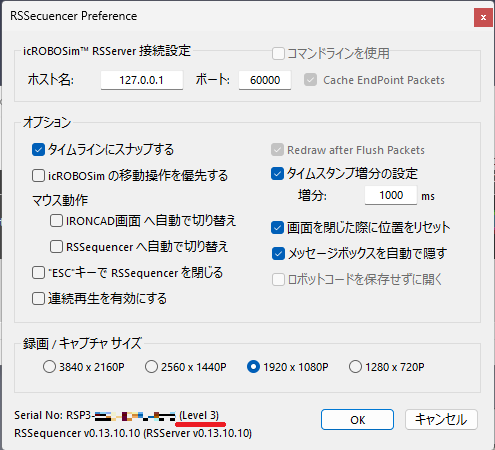Check the コマンドラインを使用 checkbox
Viewport: 495px width, 450px height.
pyautogui.click(x=278, y=53)
